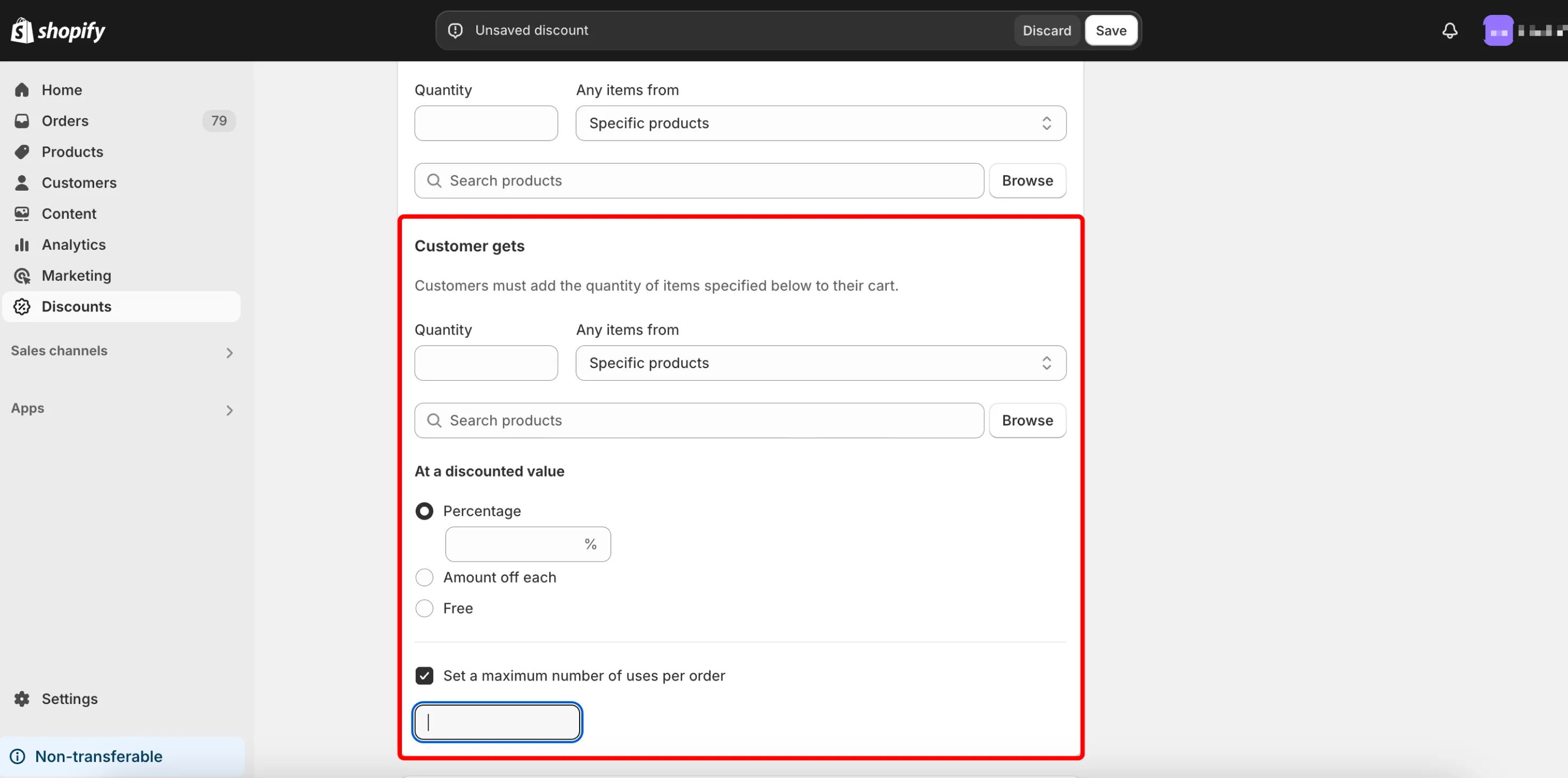
Task: Click the Shopify logo
Action: pos(58,30)
